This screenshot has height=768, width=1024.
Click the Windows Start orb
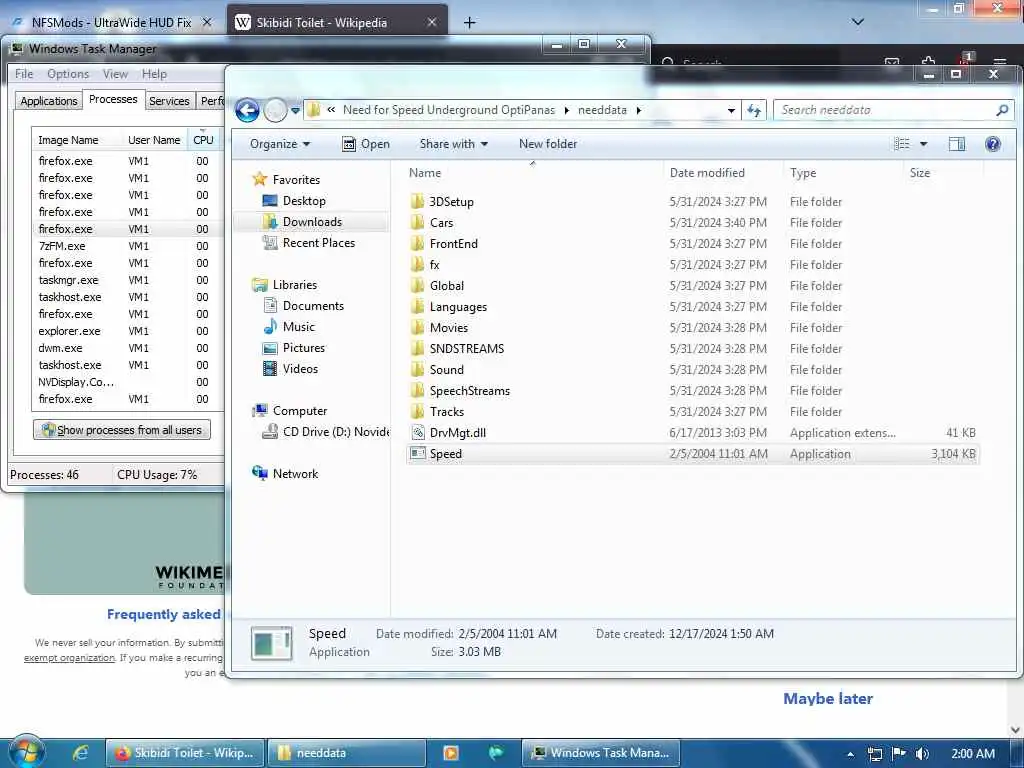[x=26, y=752]
